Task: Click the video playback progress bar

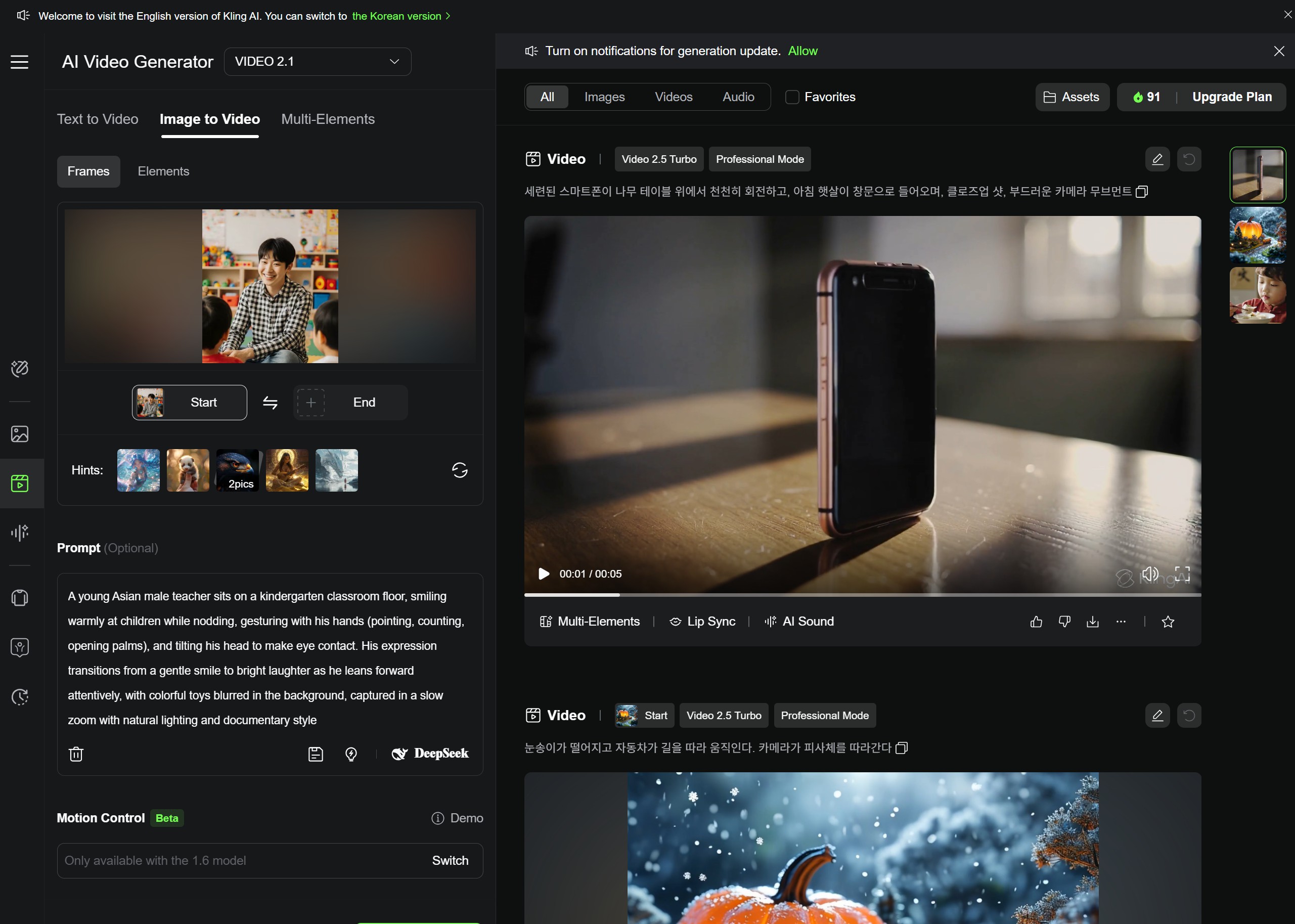Action: point(862,595)
